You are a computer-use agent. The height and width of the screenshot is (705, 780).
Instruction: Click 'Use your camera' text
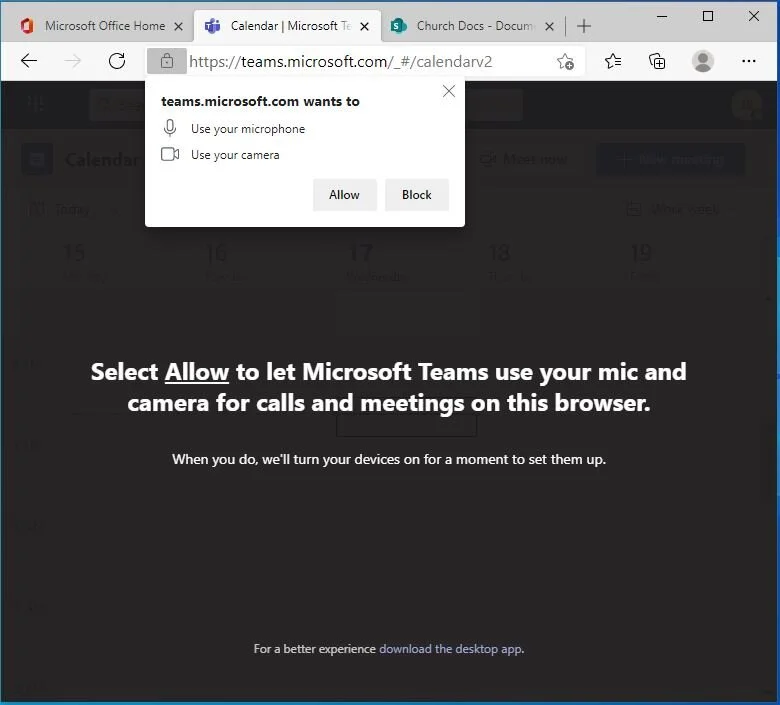coord(235,155)
